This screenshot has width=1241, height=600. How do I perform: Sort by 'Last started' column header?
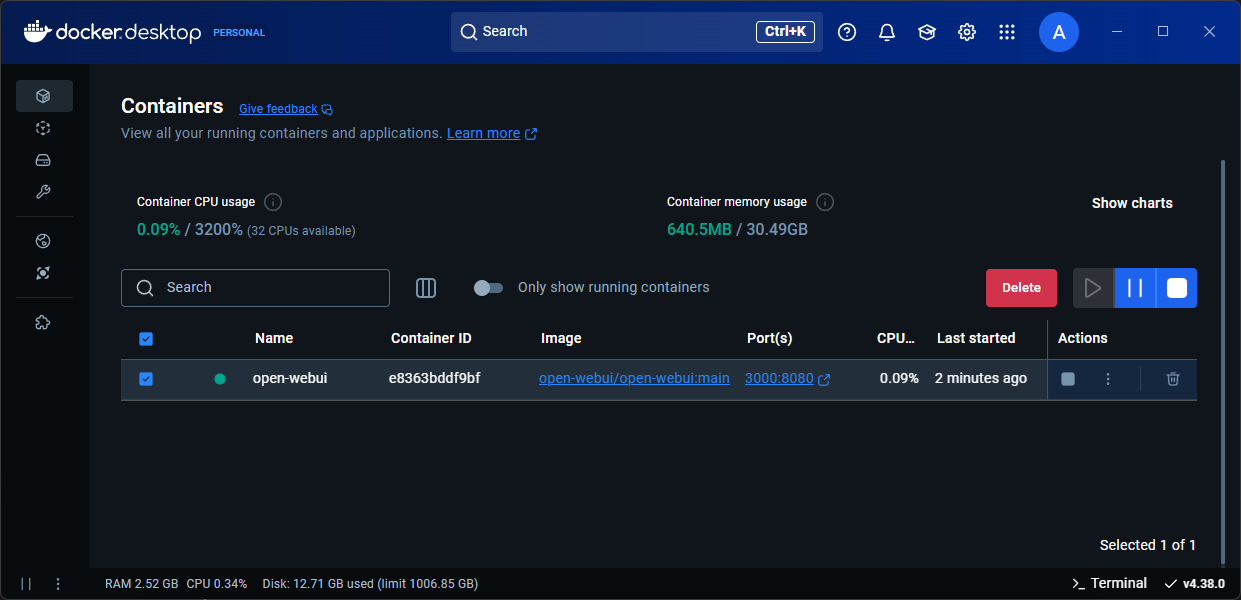(x=976, y=338)
